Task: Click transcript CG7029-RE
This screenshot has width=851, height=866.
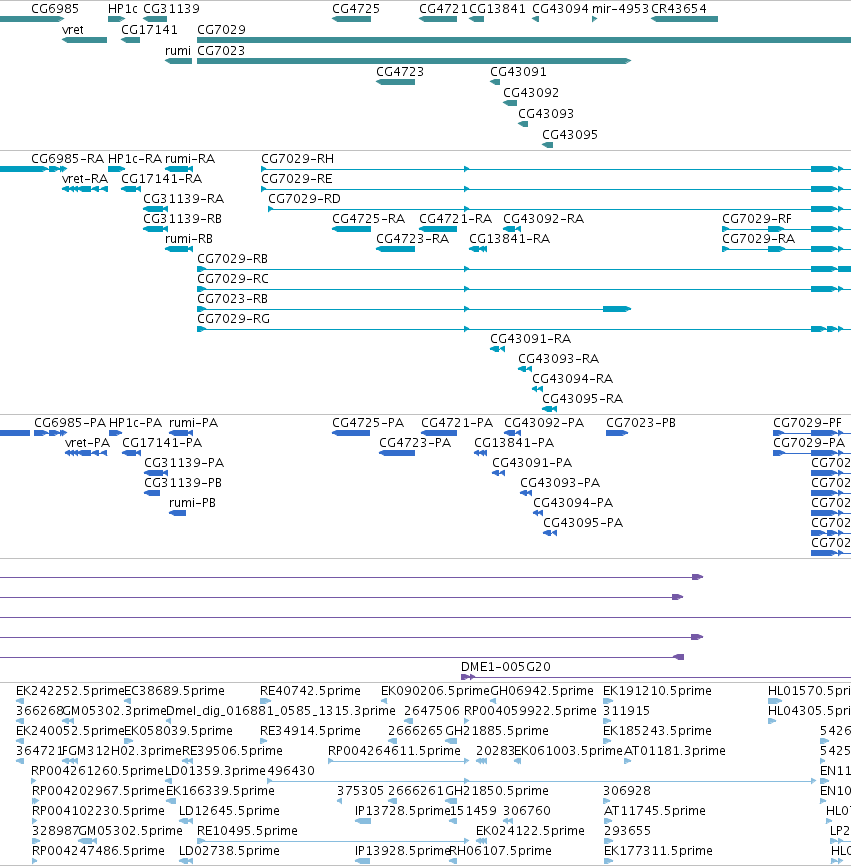Action: point(297,179)
